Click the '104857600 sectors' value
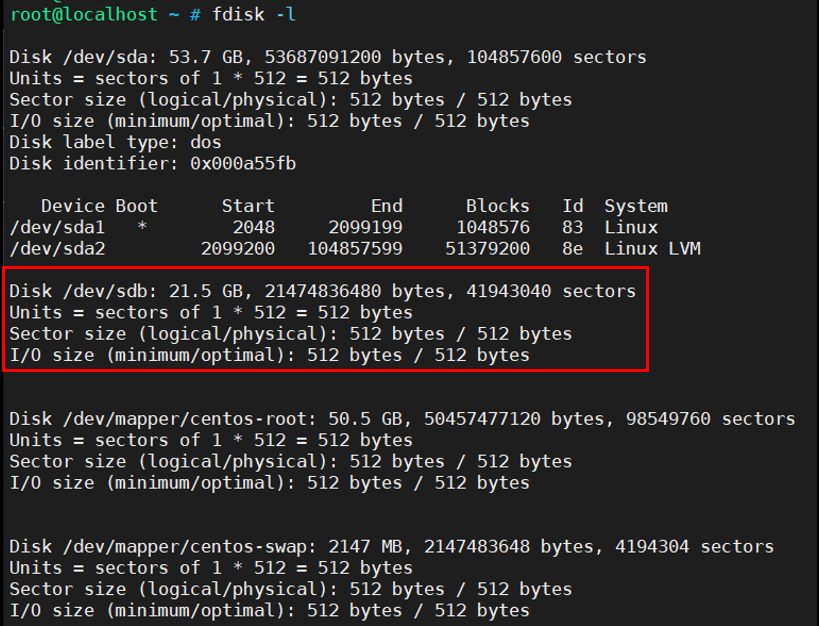 point(556,57)
